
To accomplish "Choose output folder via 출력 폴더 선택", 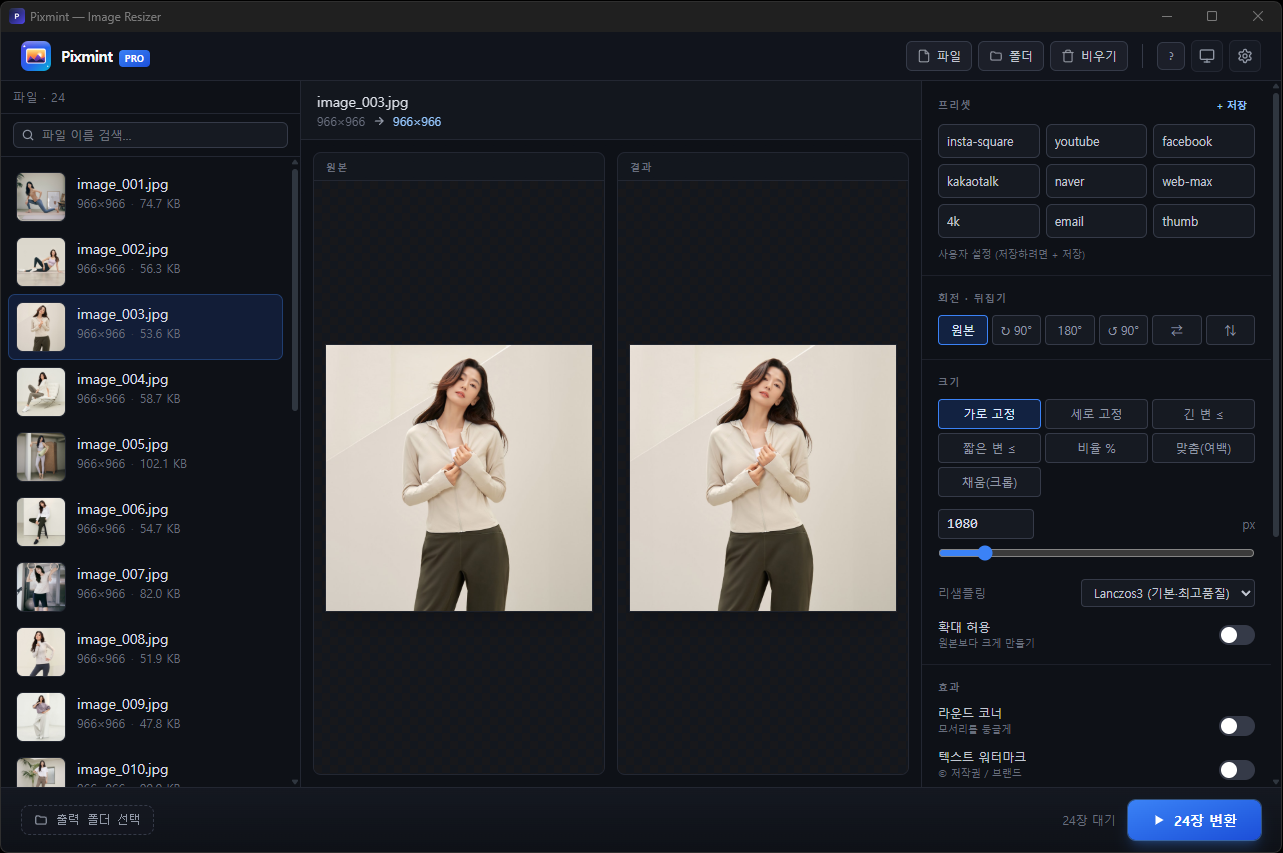I will pos(87,820).
